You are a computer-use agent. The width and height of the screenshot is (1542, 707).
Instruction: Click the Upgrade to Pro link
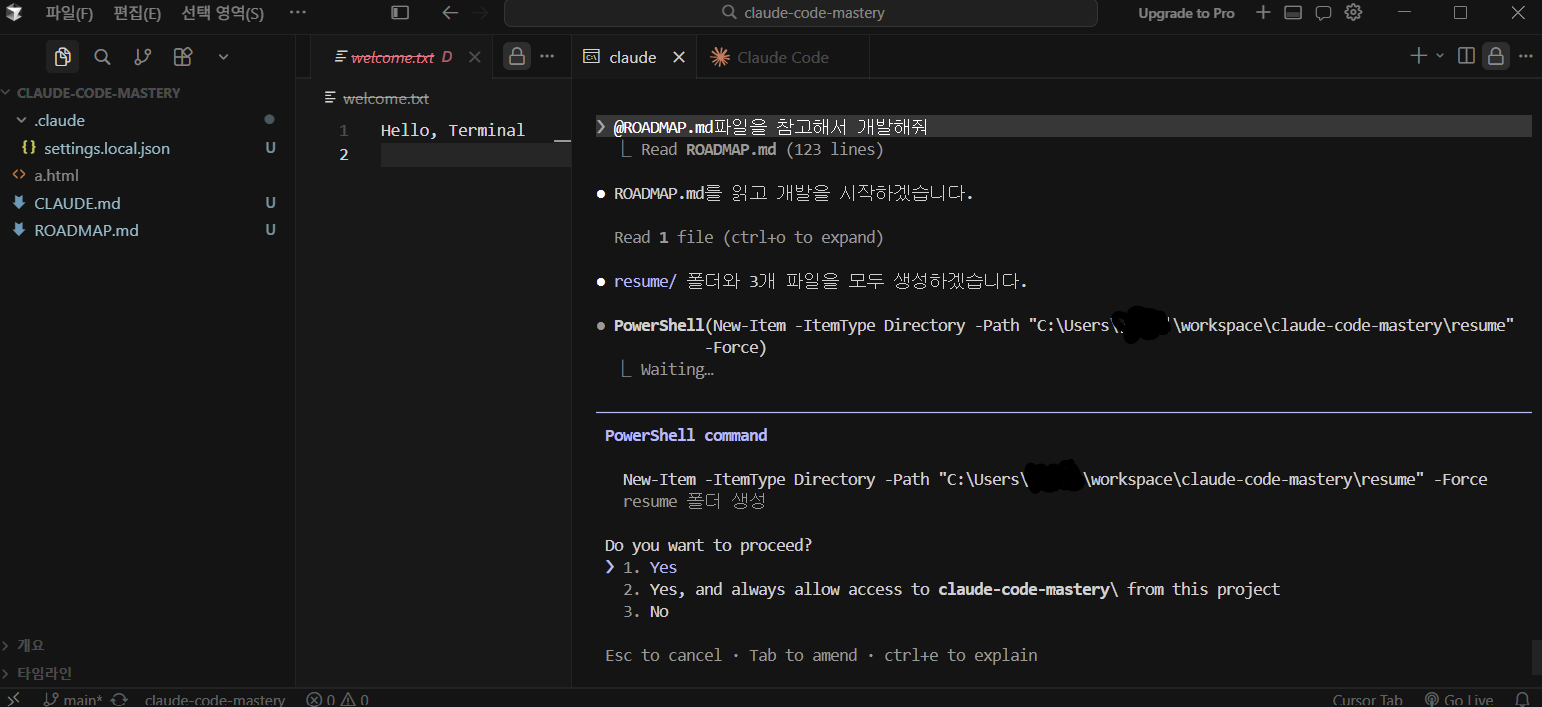point(1186,13)
